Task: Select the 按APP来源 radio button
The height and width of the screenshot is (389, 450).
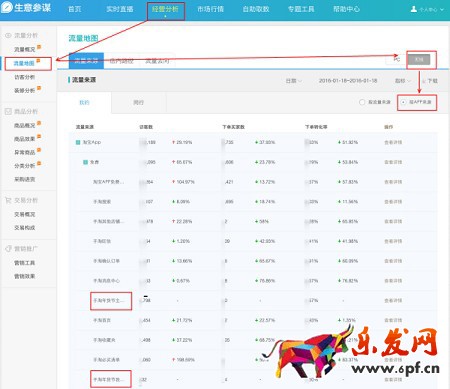Action: (403, 102)
